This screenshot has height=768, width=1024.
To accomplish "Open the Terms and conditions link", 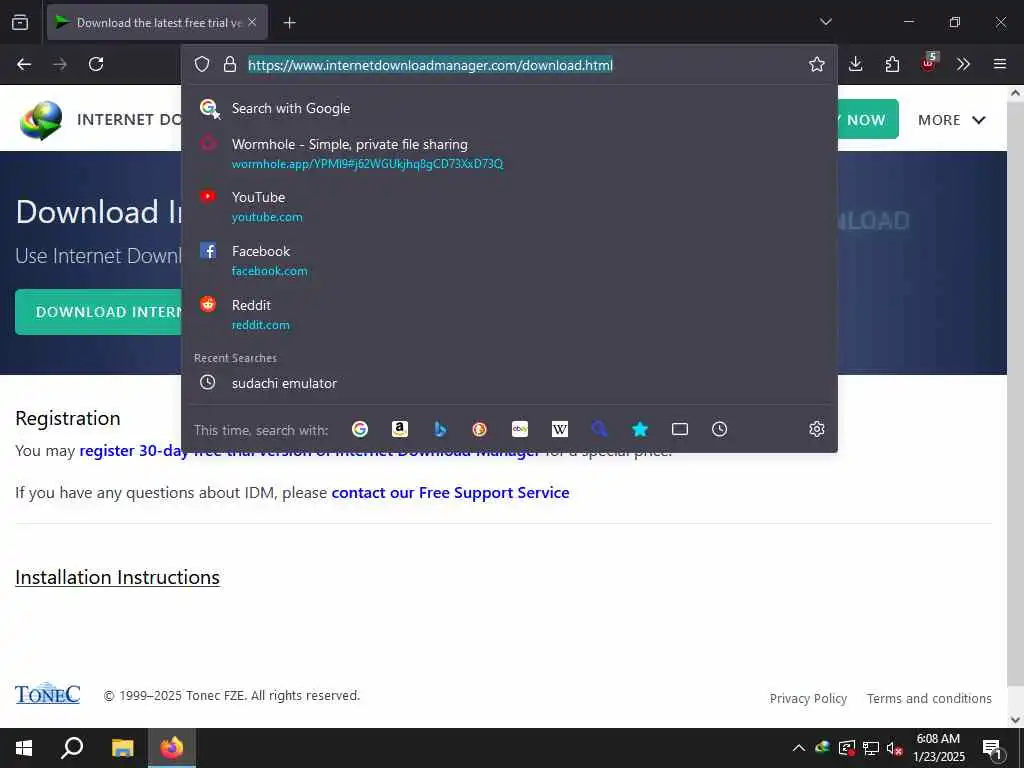I will click(x=929, y=698).
